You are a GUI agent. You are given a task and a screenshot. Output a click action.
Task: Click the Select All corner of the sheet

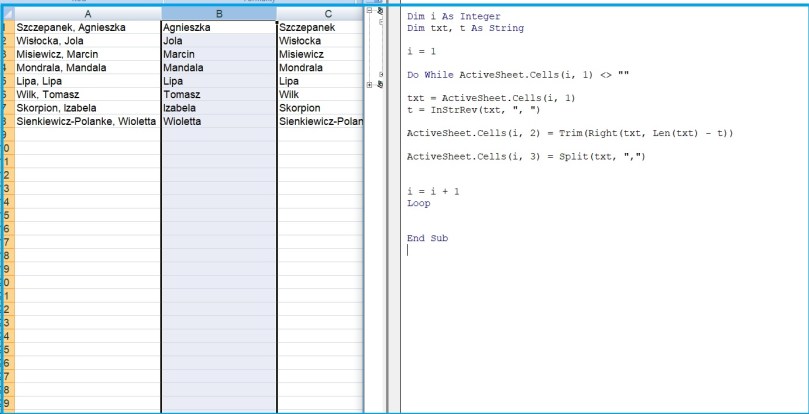point(6,14)
